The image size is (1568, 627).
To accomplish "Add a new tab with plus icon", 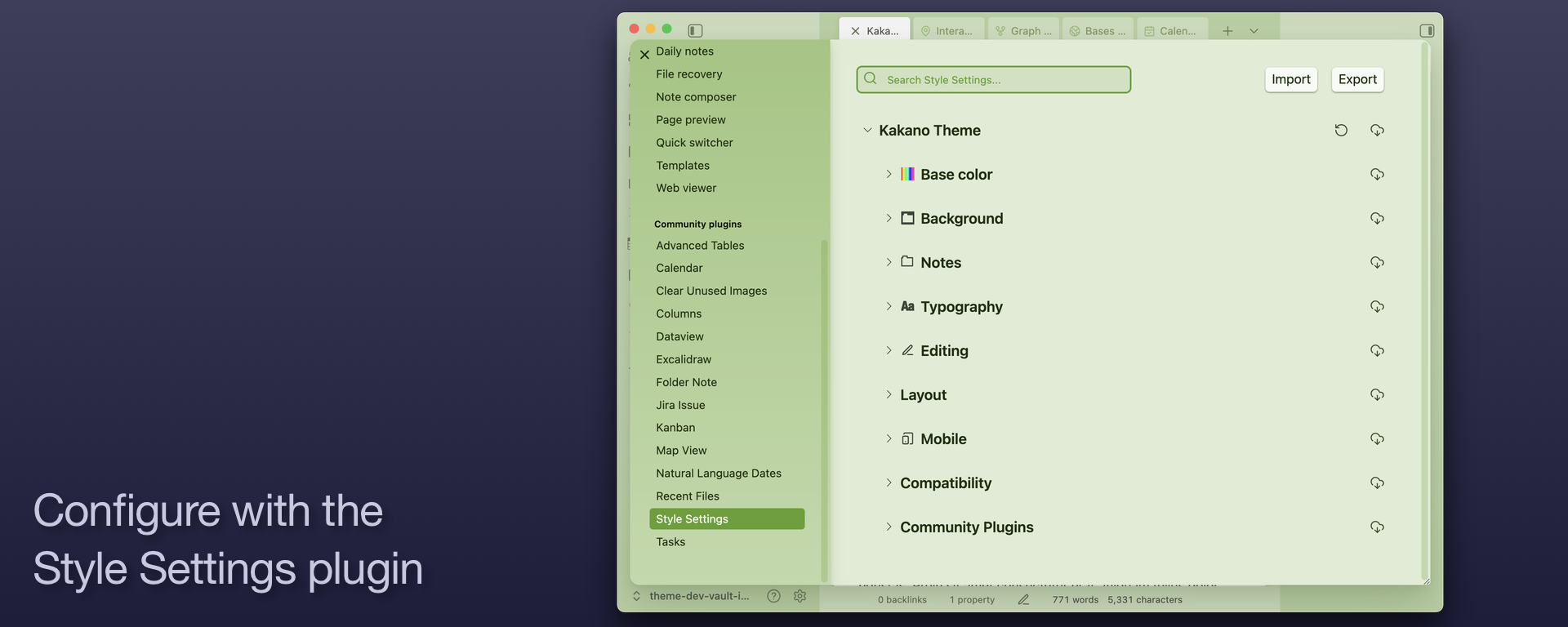I will (1227, 31).
